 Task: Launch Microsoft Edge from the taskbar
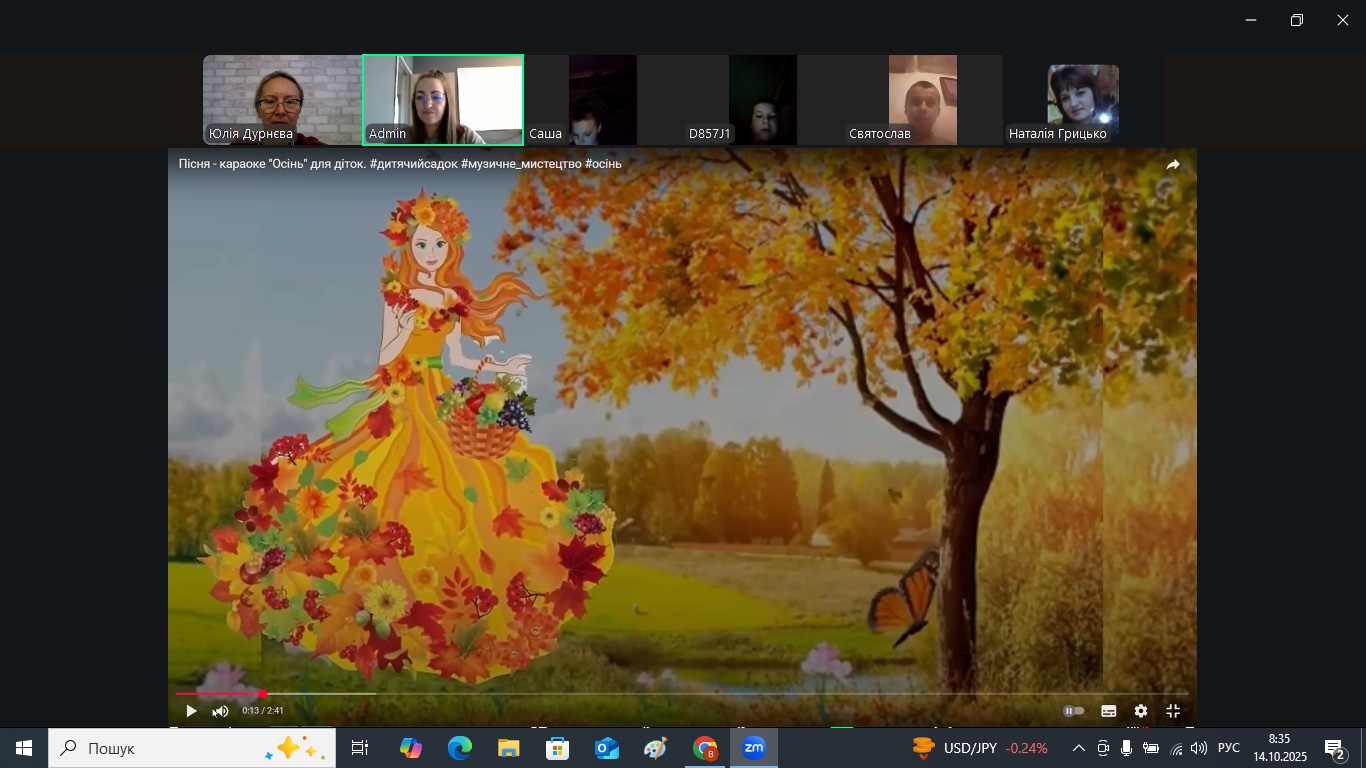[x=459, y=748]
